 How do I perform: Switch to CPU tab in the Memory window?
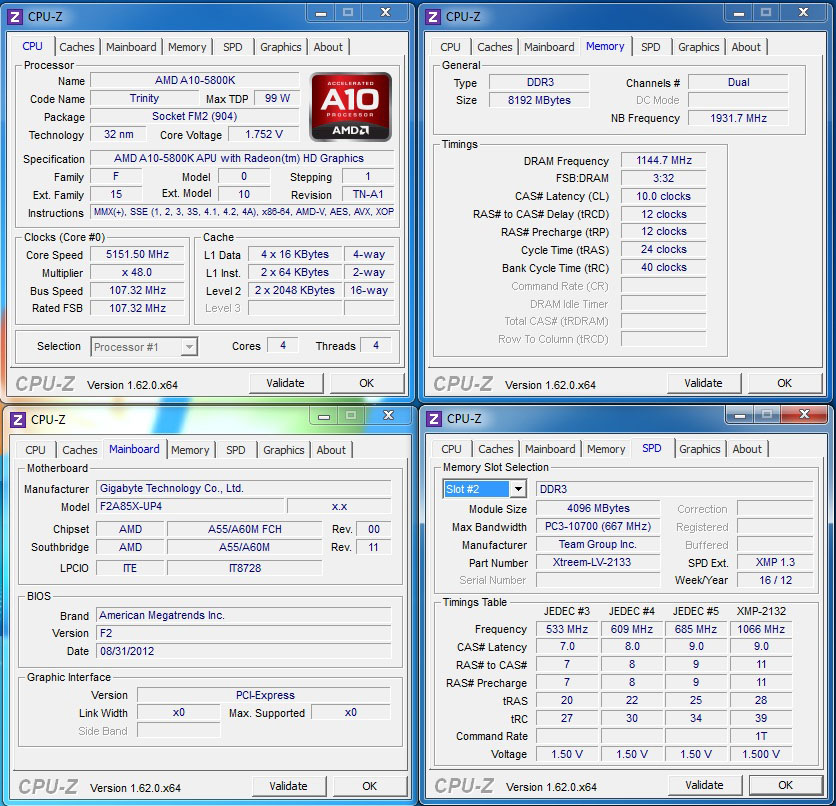(450, 47)
